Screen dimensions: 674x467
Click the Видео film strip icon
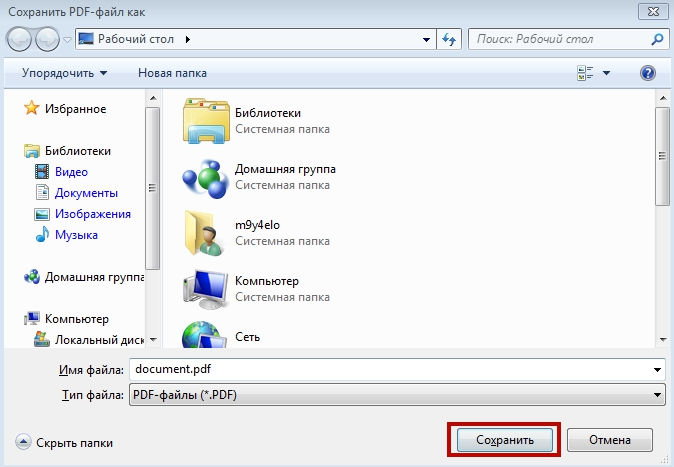click(x=42, y=171)
